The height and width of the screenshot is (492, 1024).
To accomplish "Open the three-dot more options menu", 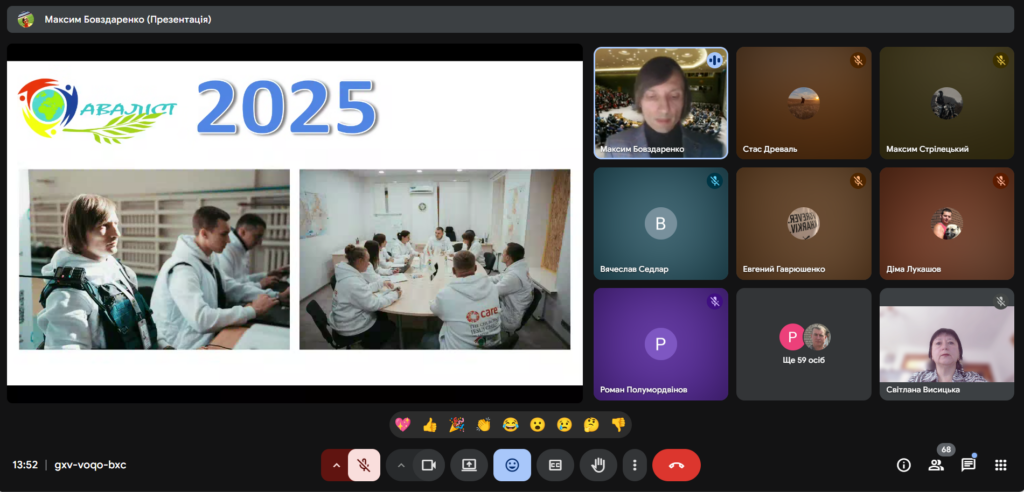I will (634, 465).
